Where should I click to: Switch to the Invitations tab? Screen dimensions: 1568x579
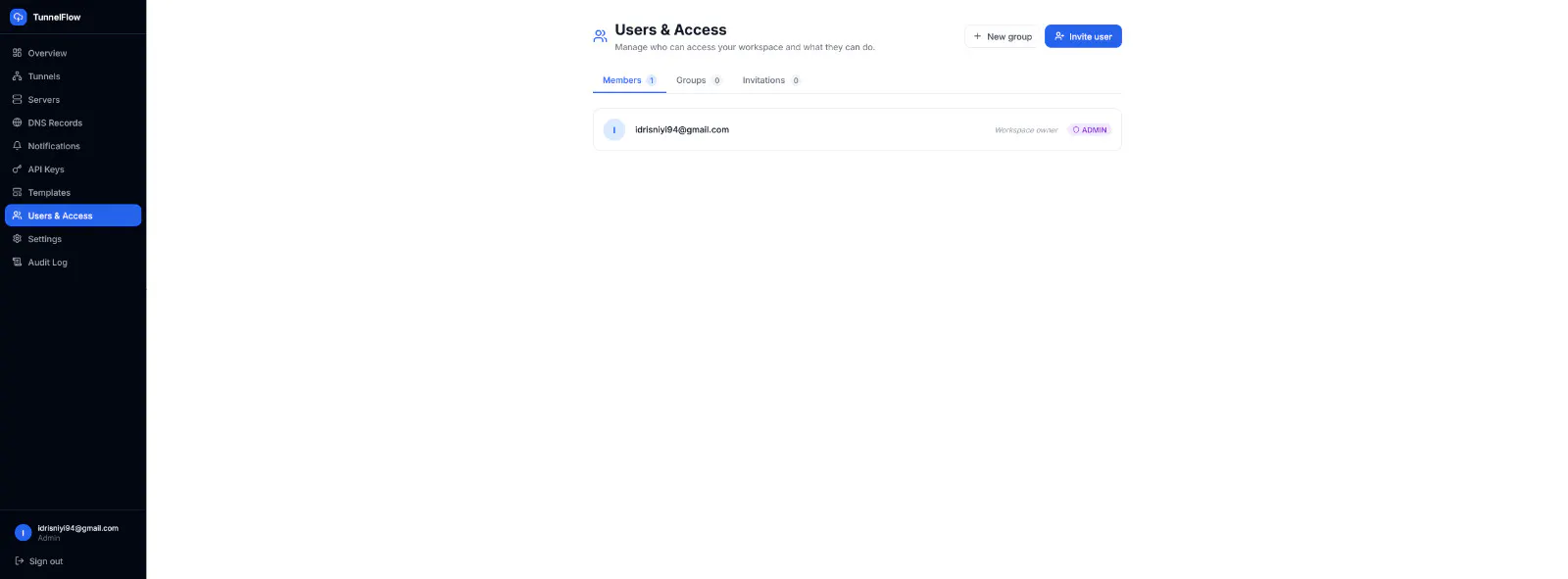coord(771,80)
